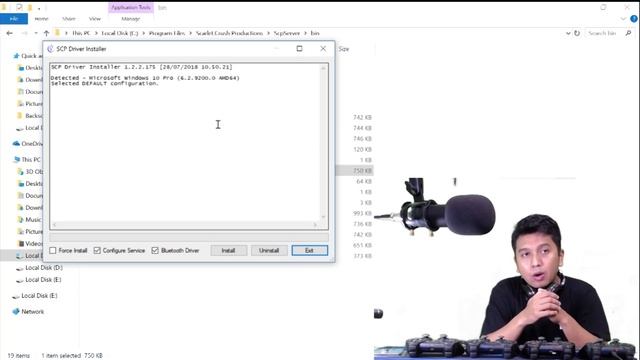Select Network in navigation pane

[33, 311]
